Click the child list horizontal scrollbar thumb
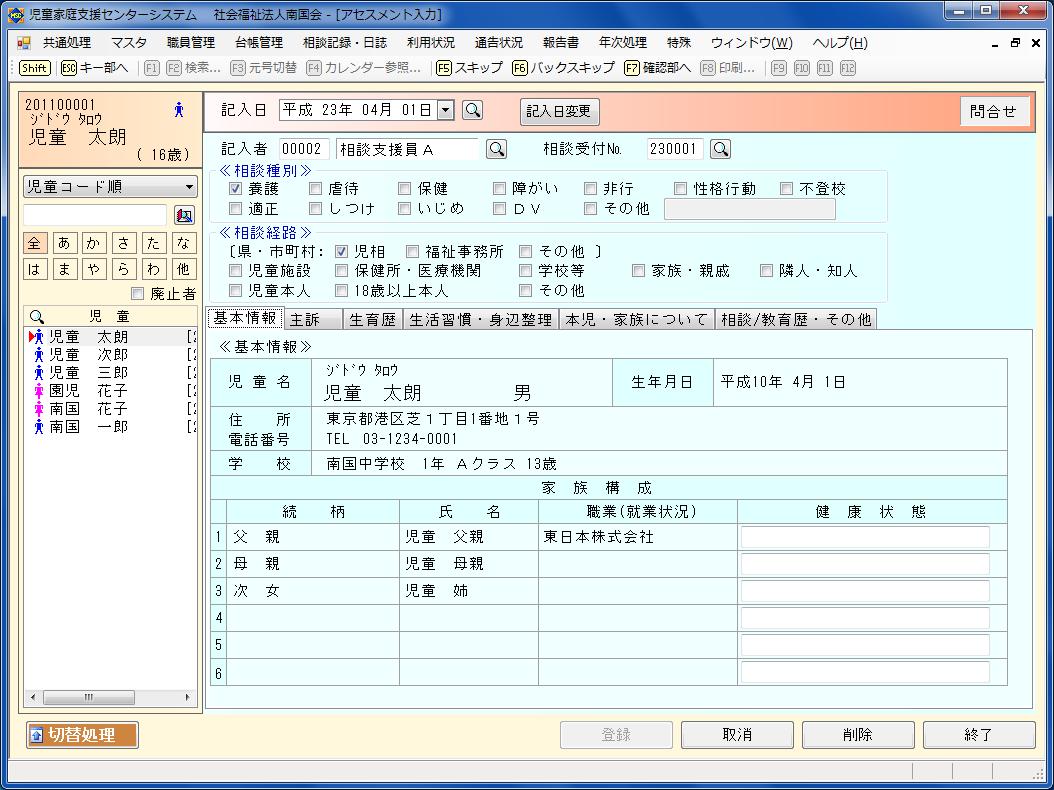The width and height of the screenshot is (1054, 790). (89, 697)
